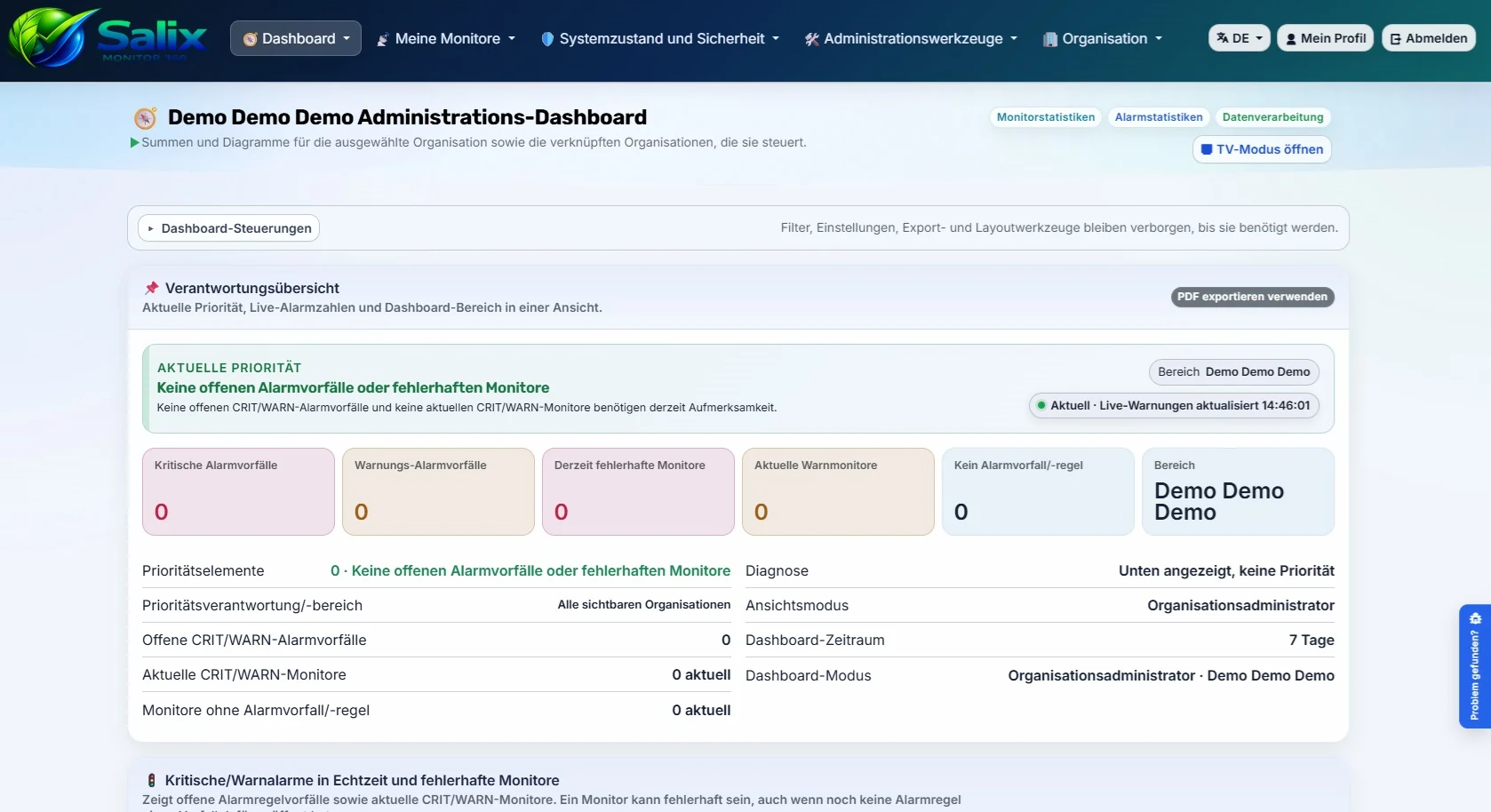Open the Dashboard dropdown menu
This screenshot has width=1491, height=812.
pos(296,38)
